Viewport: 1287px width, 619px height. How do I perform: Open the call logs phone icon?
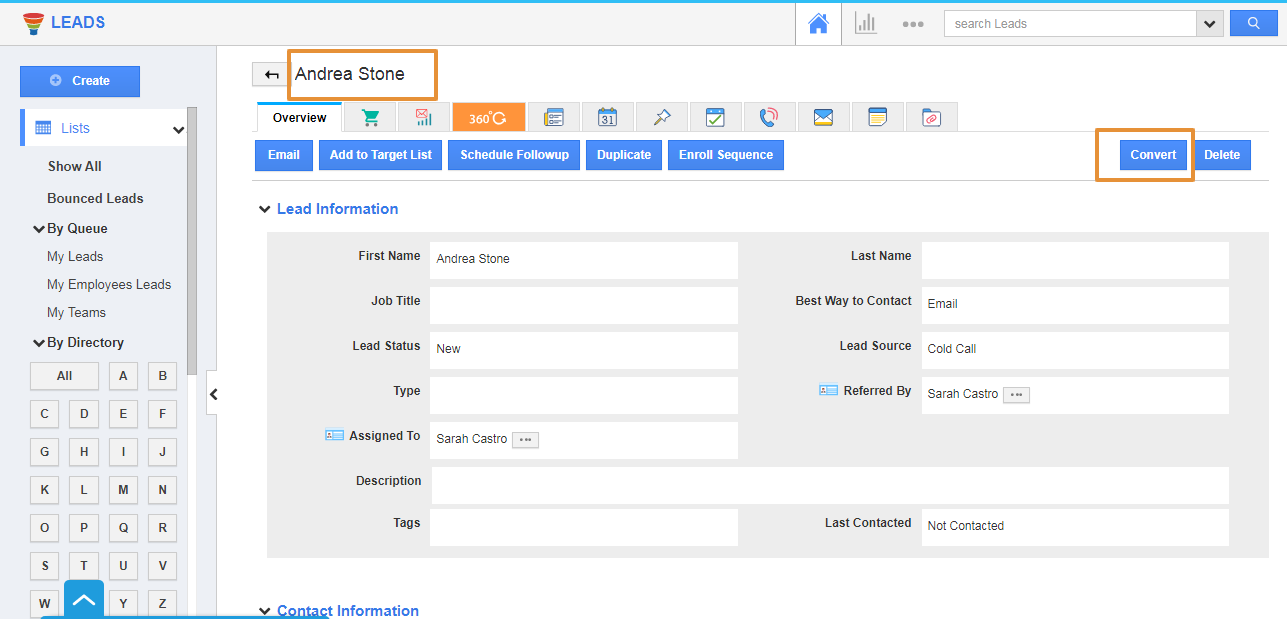click(768, 118)
